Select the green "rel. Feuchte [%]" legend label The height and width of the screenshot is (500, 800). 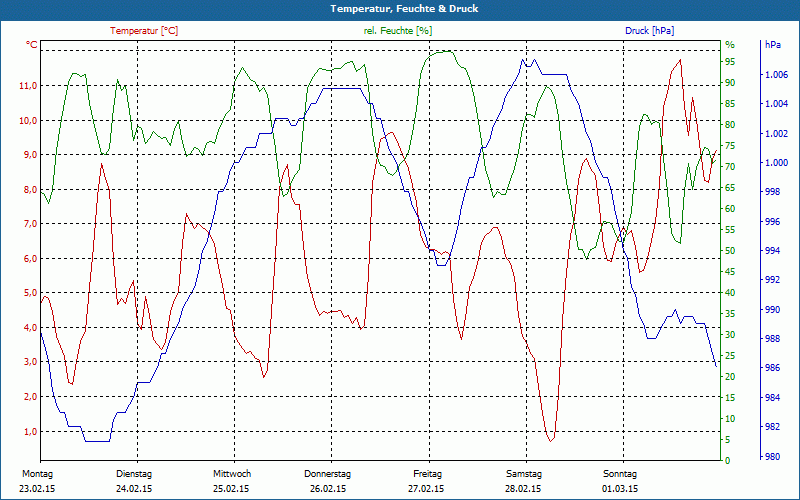tap(397, 31)
